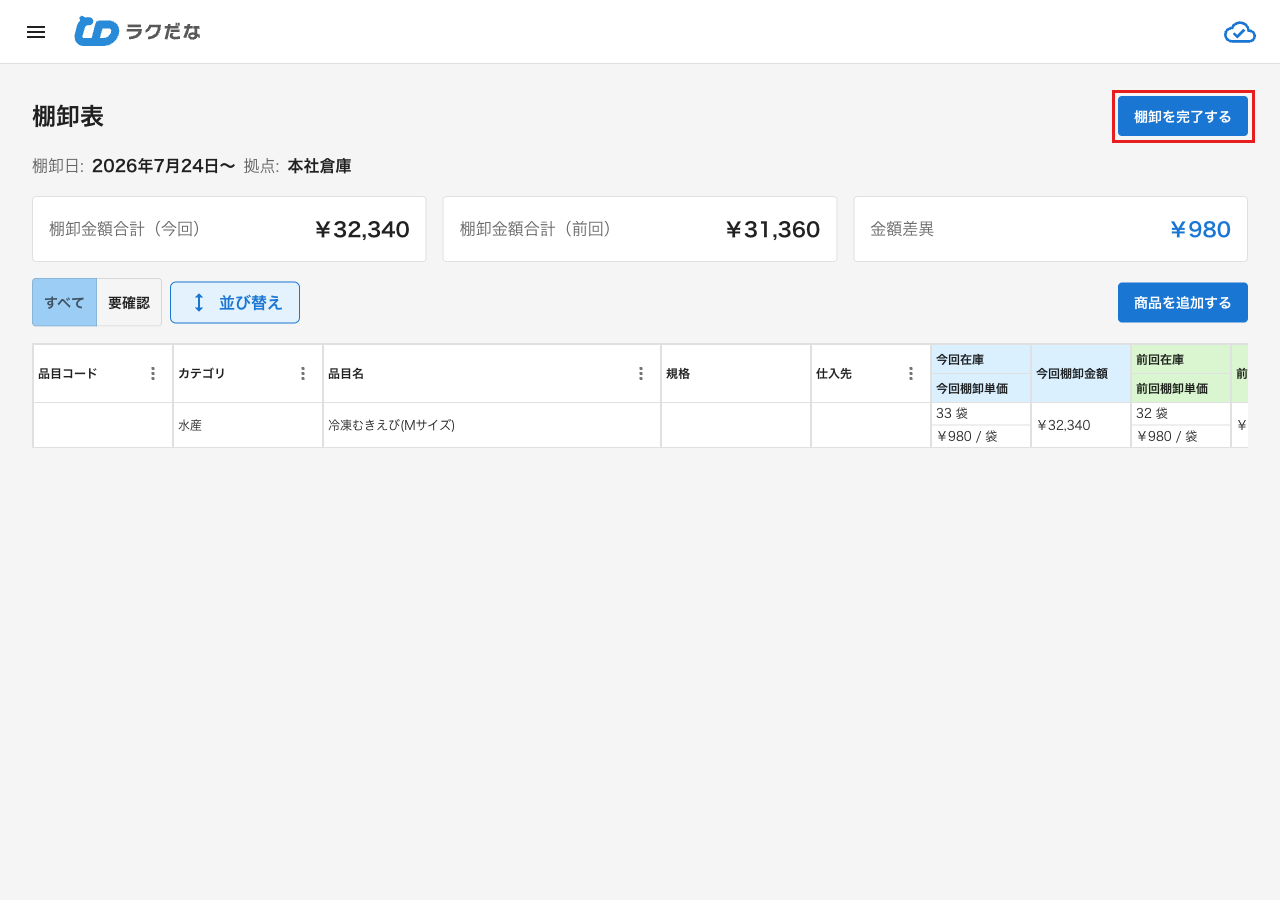The image size is (1280, 900).
Task: Click the 今回棚卸金額 column header
Action: (1081, 373)
